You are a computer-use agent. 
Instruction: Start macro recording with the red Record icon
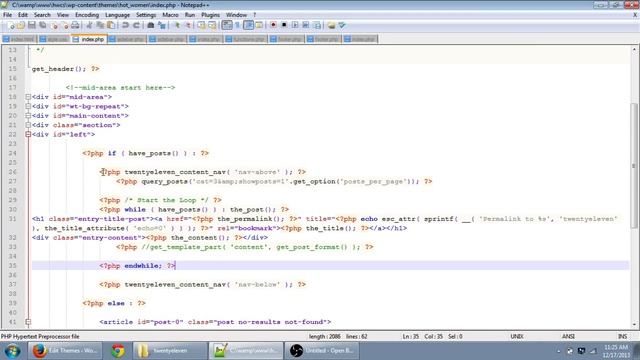[273, 25]
